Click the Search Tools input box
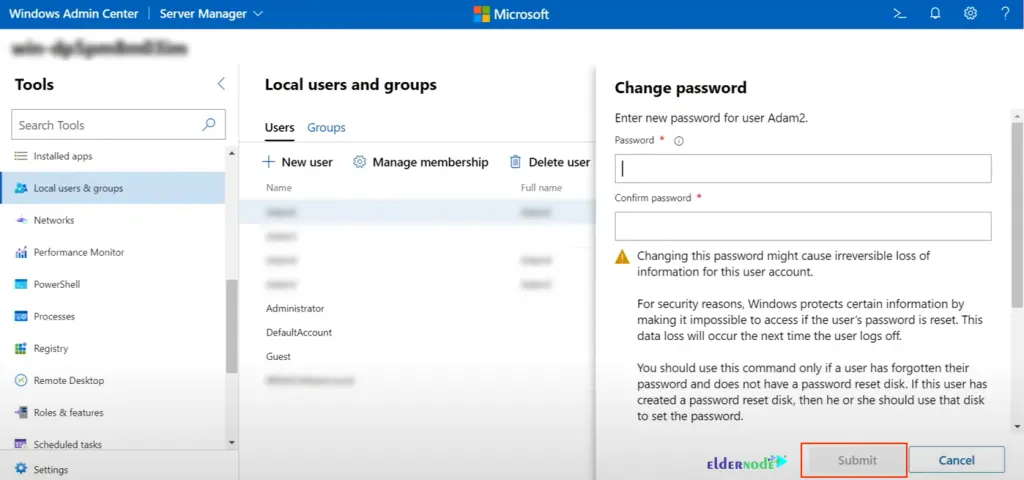This screenshot has height=480, width=1024. click(118, 125)
